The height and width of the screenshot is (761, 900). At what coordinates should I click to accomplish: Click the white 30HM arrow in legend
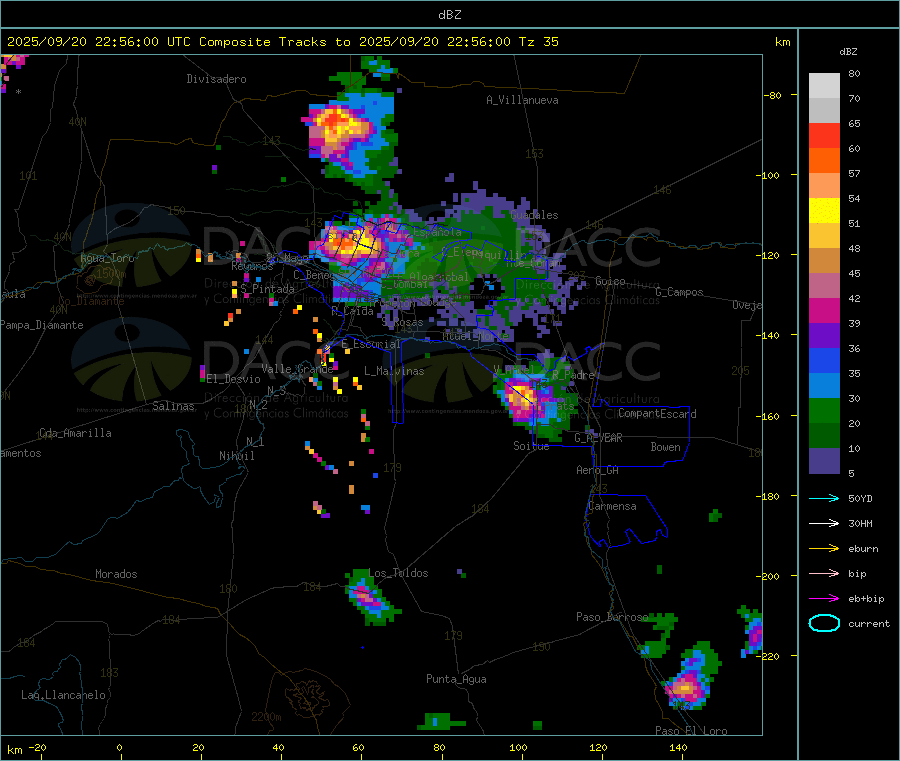tap(824, 523)
